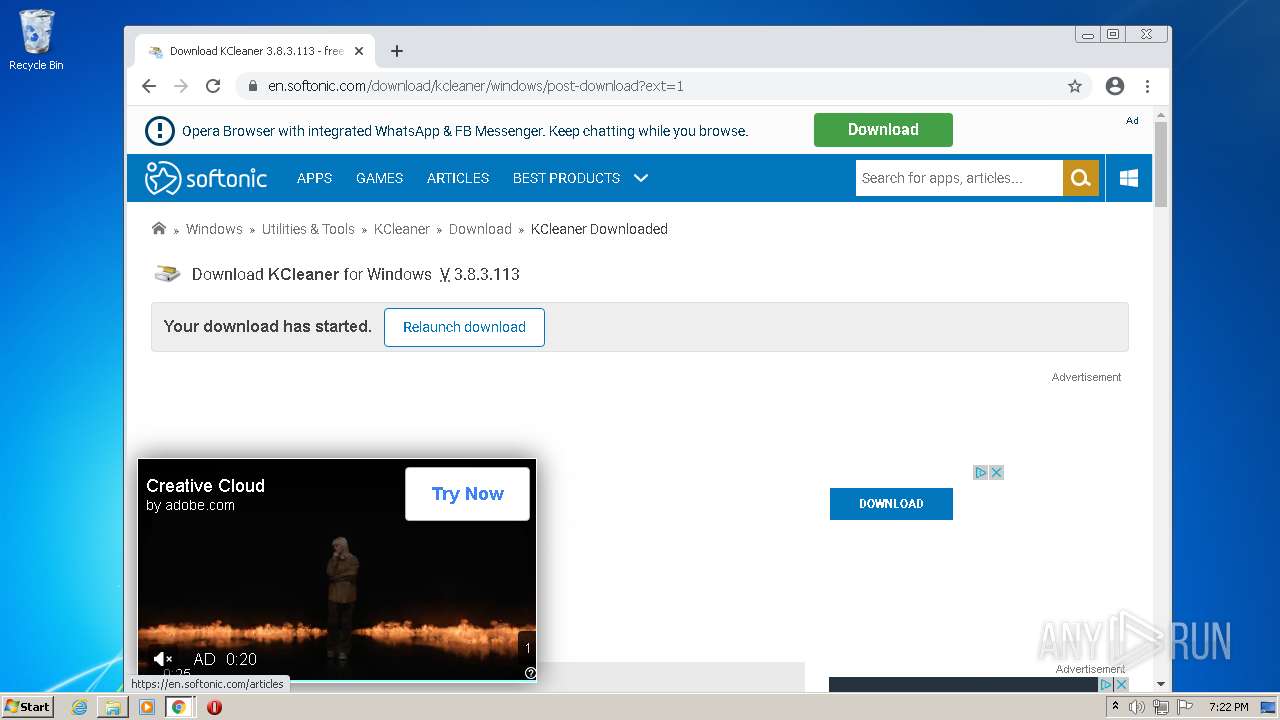
Task: Open the ARTICLES menu item
Action: [x=458, y=178]
